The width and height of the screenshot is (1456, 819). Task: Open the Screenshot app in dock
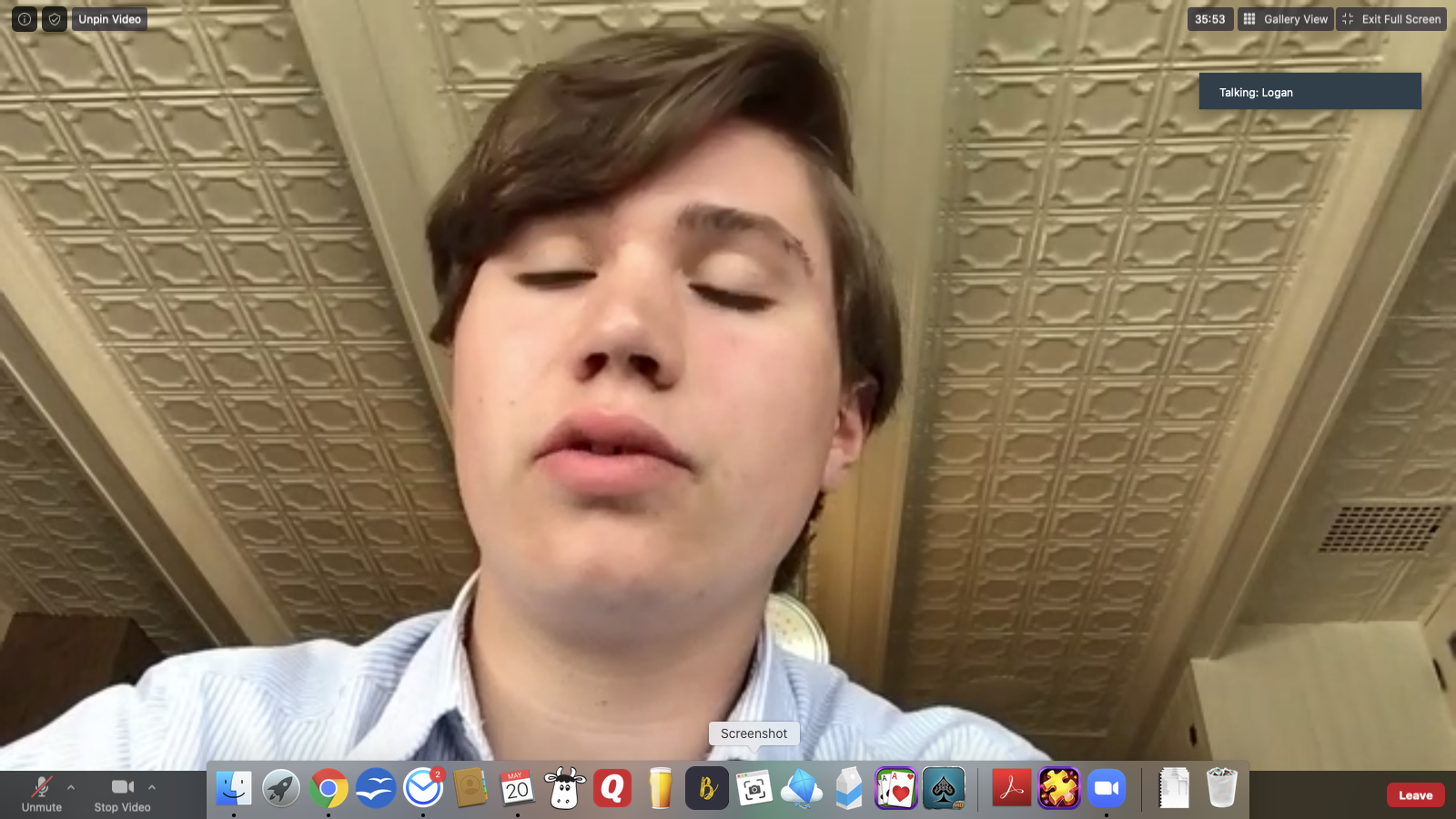point(754,788)
